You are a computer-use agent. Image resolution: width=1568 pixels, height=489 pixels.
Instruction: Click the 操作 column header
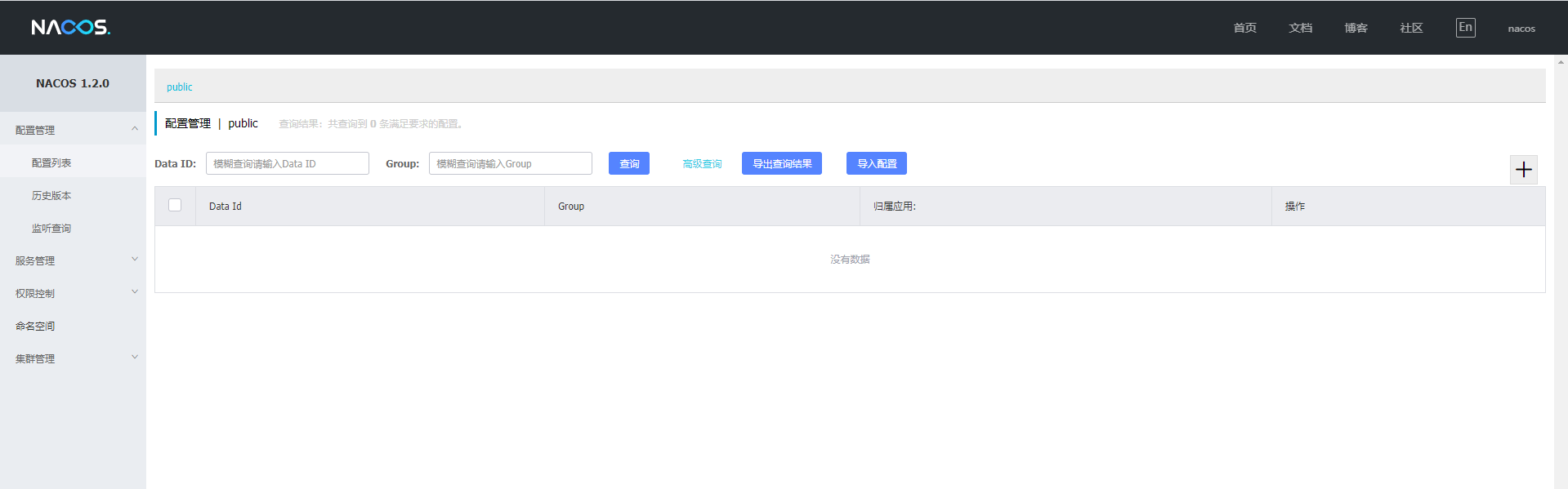pyautogui.click(x=1409, y=206)
